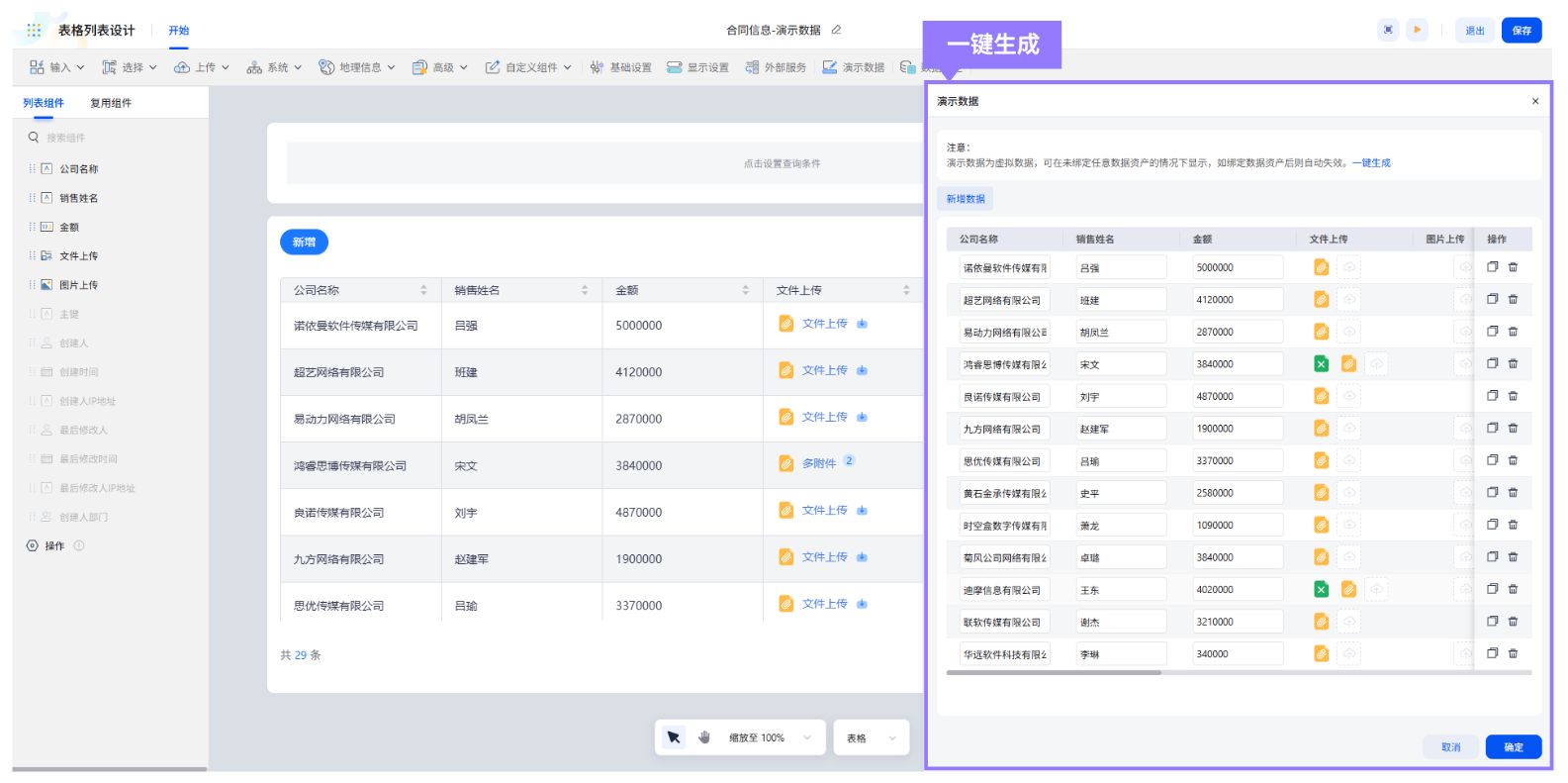Download file in 吕强 main table row
Screen dimensions: 1568x783
[x=862, y=324]
